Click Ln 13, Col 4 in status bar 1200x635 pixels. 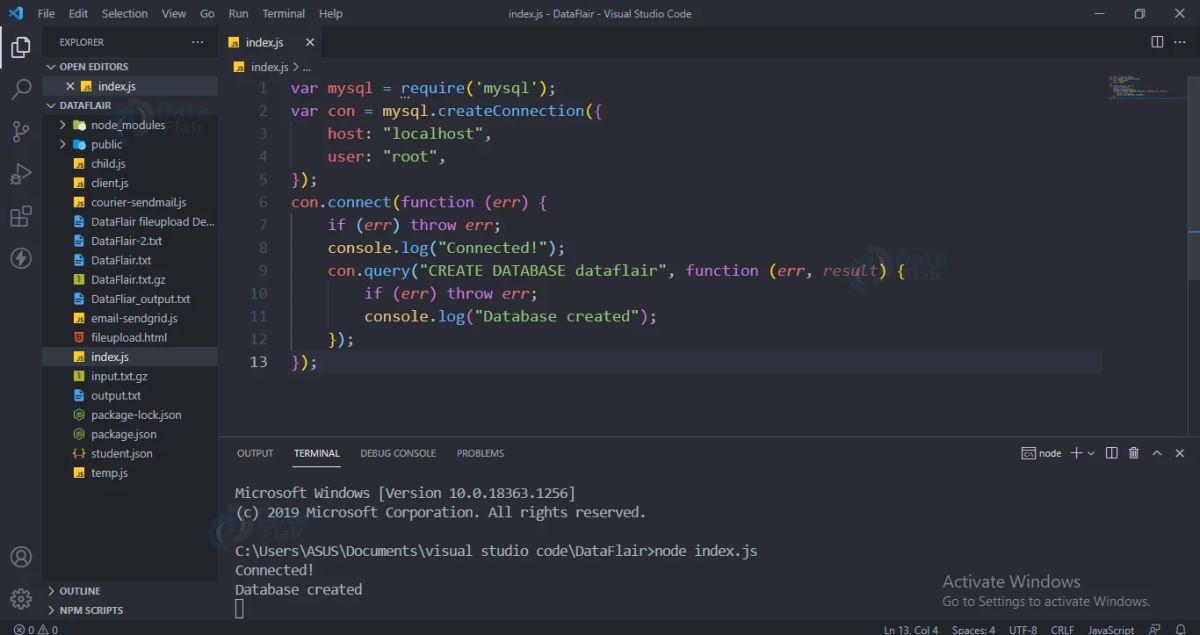click(911, 629)
